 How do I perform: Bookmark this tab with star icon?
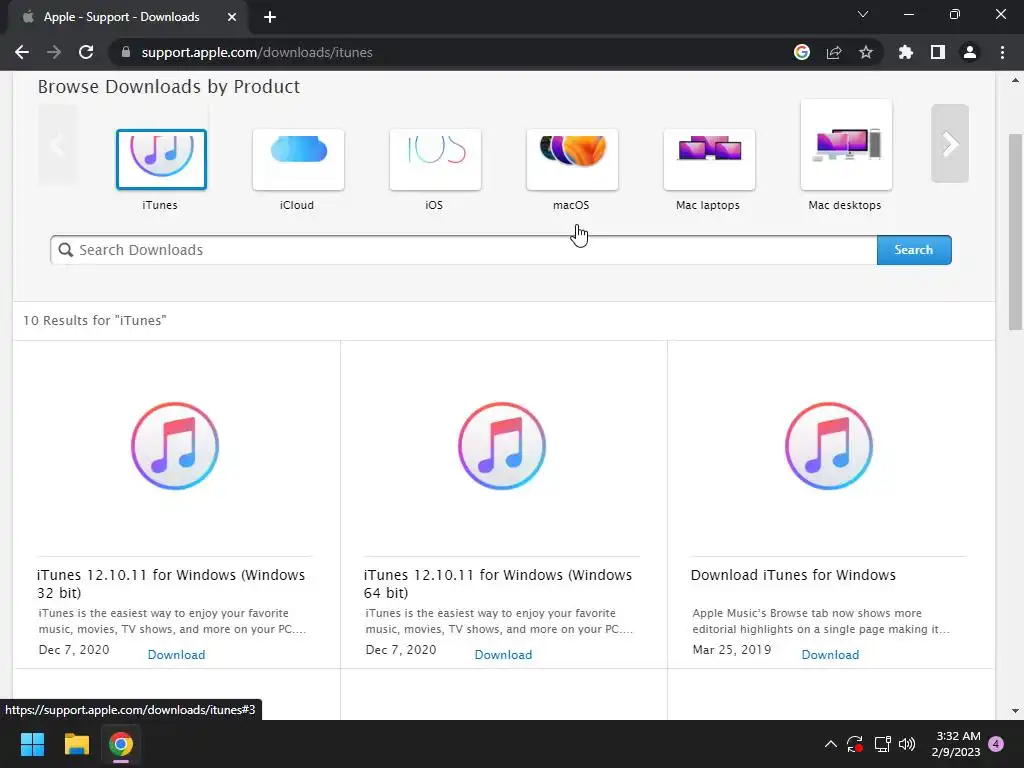pos(866,52)
